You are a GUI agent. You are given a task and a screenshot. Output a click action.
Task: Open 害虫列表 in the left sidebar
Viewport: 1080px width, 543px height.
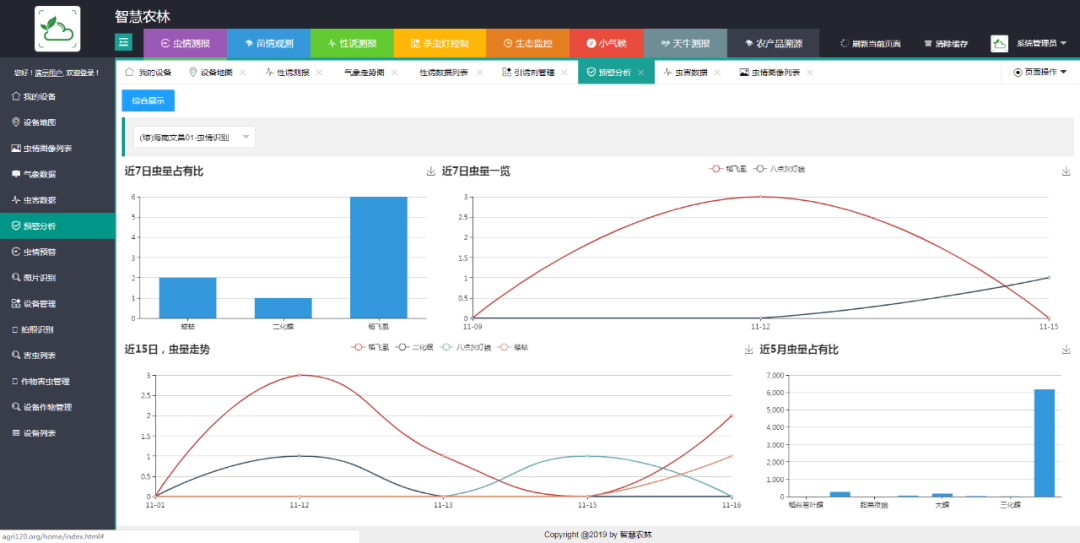57,355
